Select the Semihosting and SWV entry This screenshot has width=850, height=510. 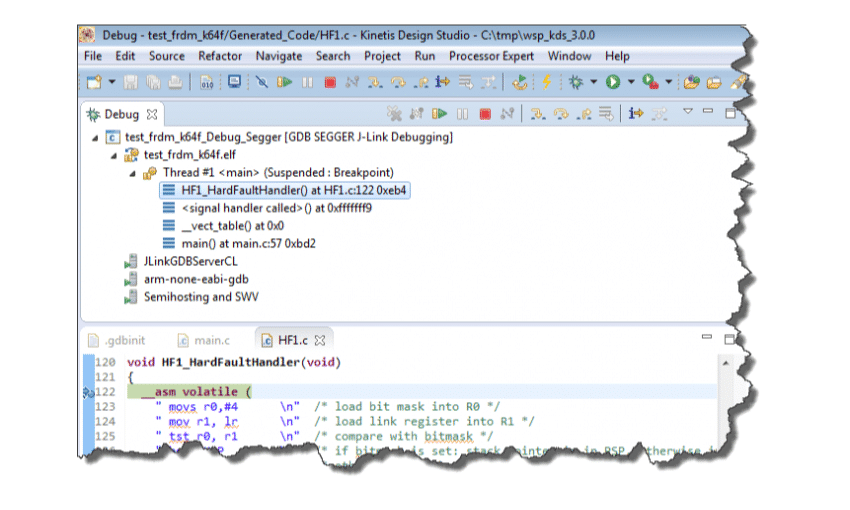201,297
